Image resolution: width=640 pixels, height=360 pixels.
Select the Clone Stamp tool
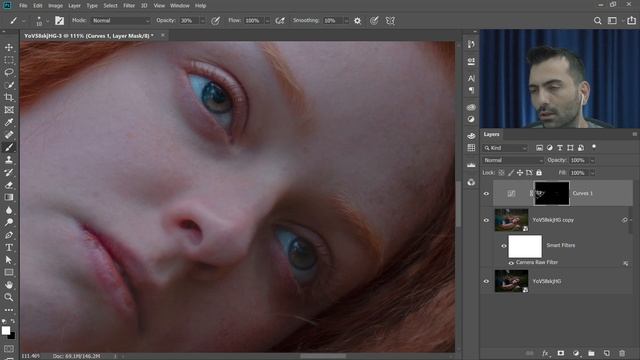[x=9, y=160]
